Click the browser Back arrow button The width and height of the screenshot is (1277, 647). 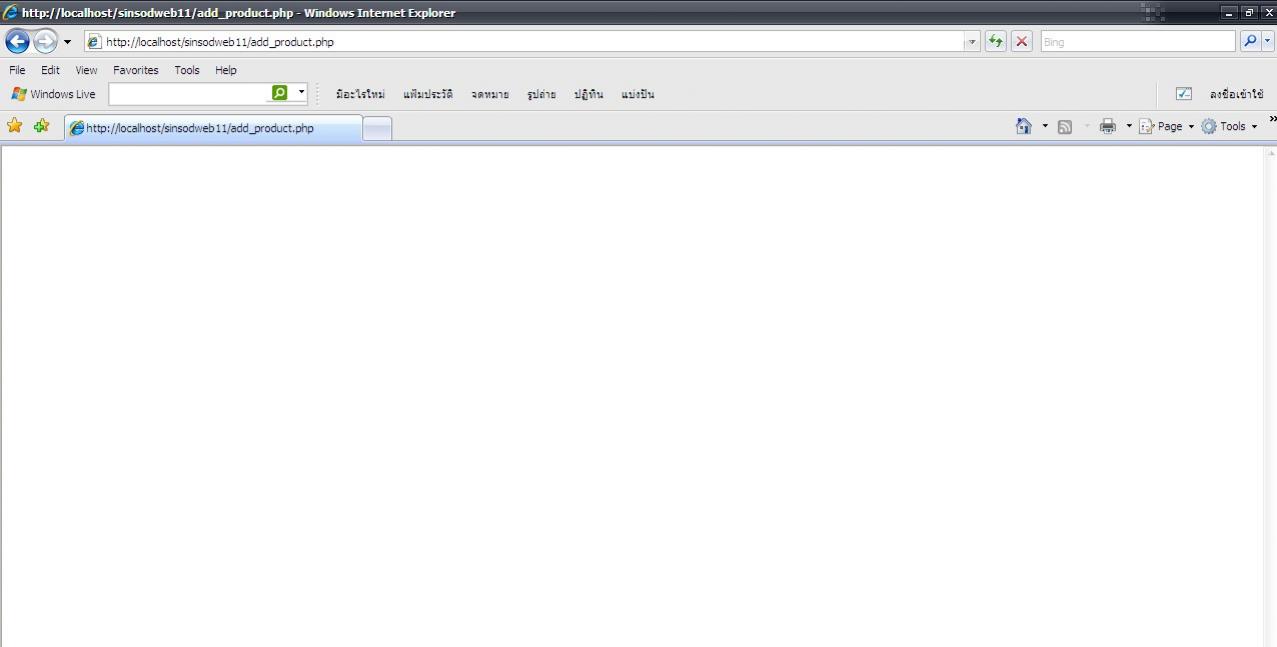tap(18, 41)
